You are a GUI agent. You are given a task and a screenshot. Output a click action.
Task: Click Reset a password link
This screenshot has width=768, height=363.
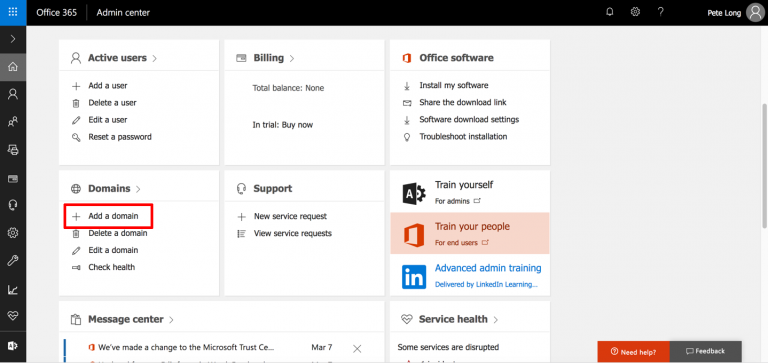tap(120, 137)
